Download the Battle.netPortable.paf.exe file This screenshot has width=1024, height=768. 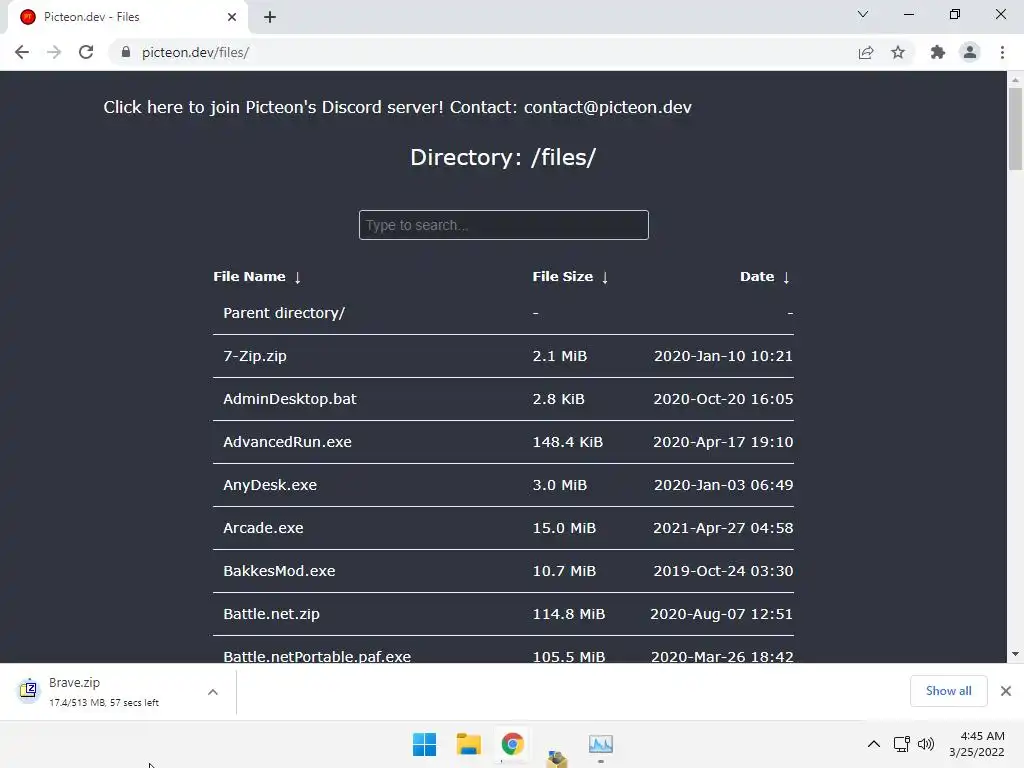click(317, 656)
